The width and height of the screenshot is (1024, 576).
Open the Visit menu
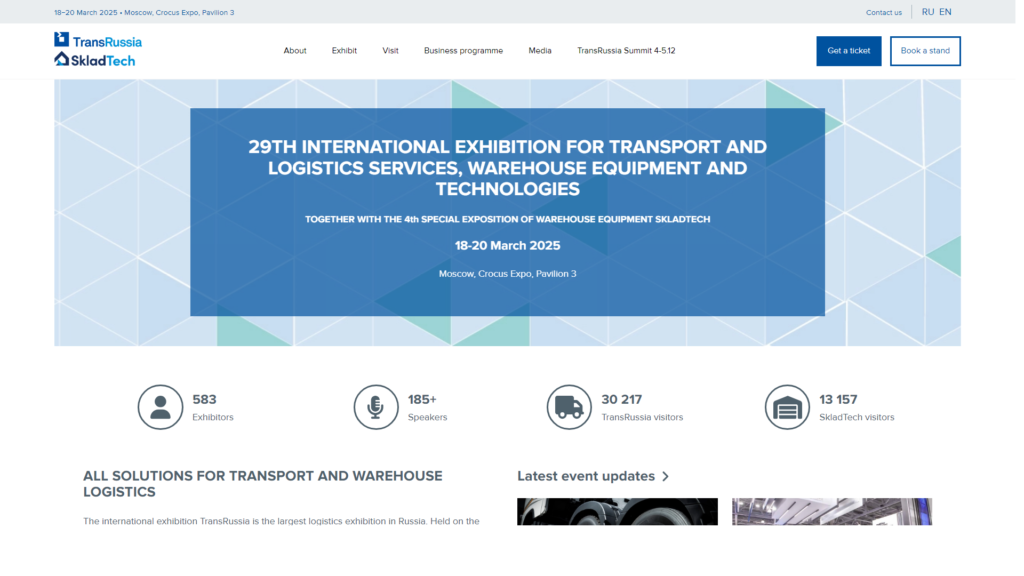coord(391,51)
